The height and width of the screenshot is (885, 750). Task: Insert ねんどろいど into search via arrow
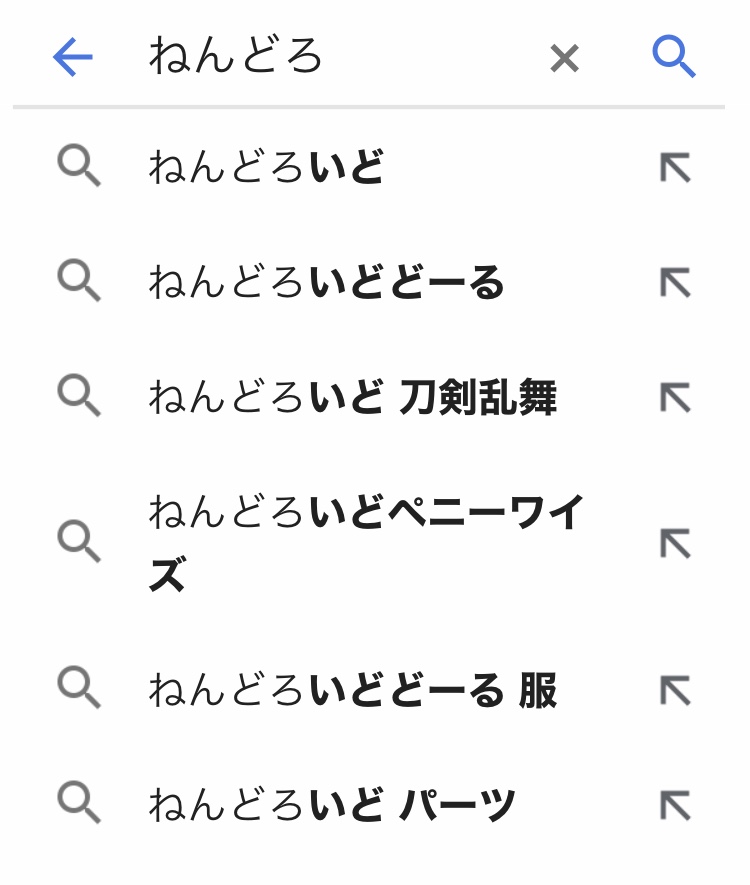(x=675, y=167)
